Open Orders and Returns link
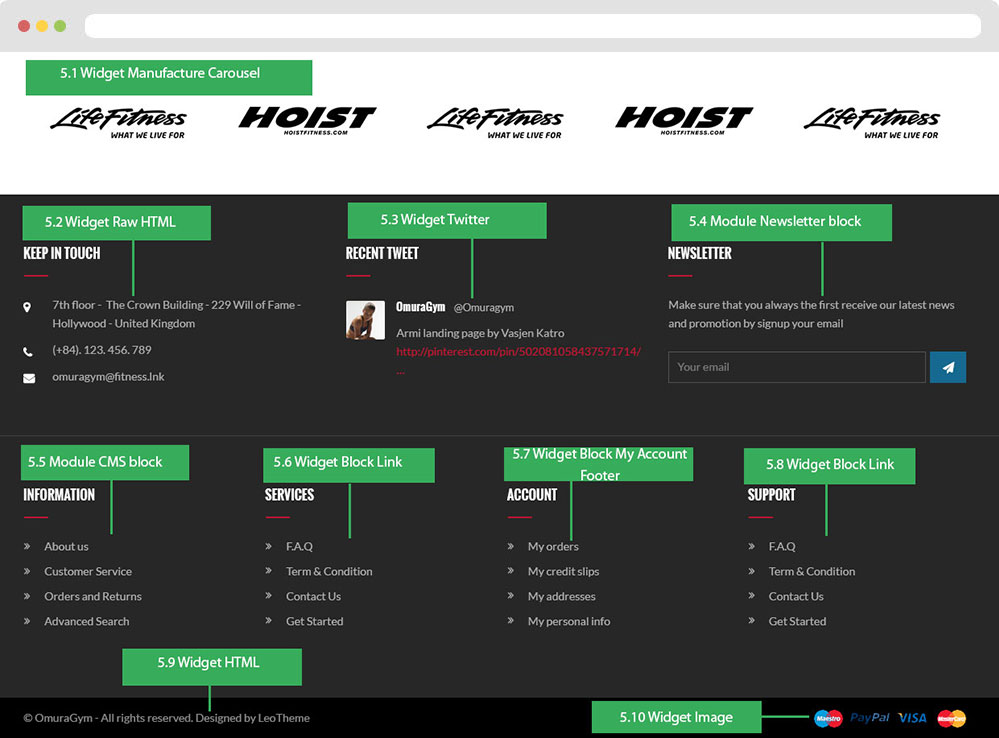Viewport: 999px width, 738px height. (x=93, y=596)
